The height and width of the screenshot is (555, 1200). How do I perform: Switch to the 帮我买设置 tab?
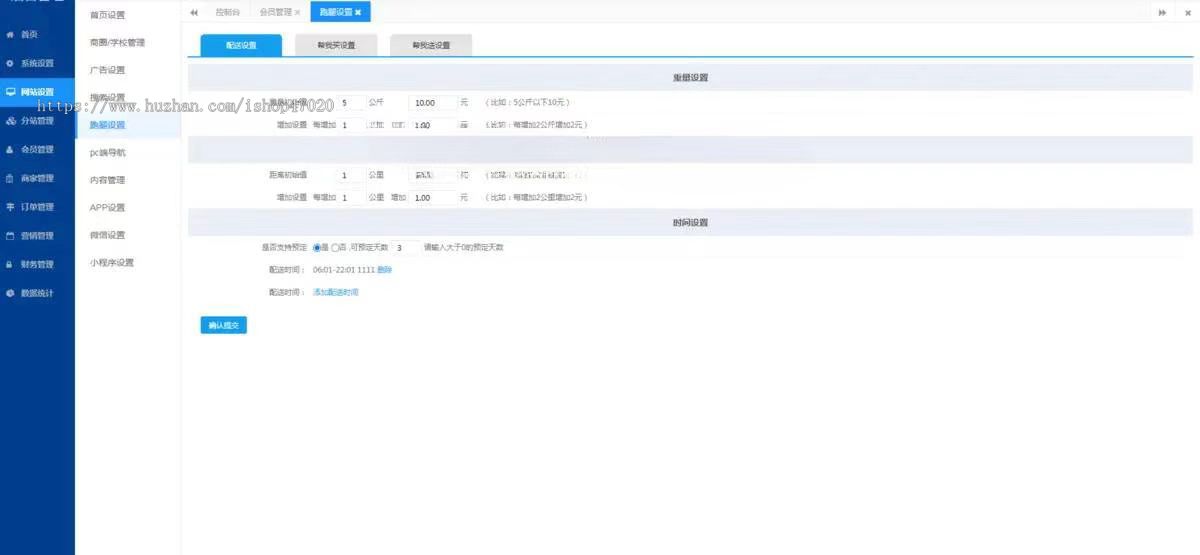[336, 45]
